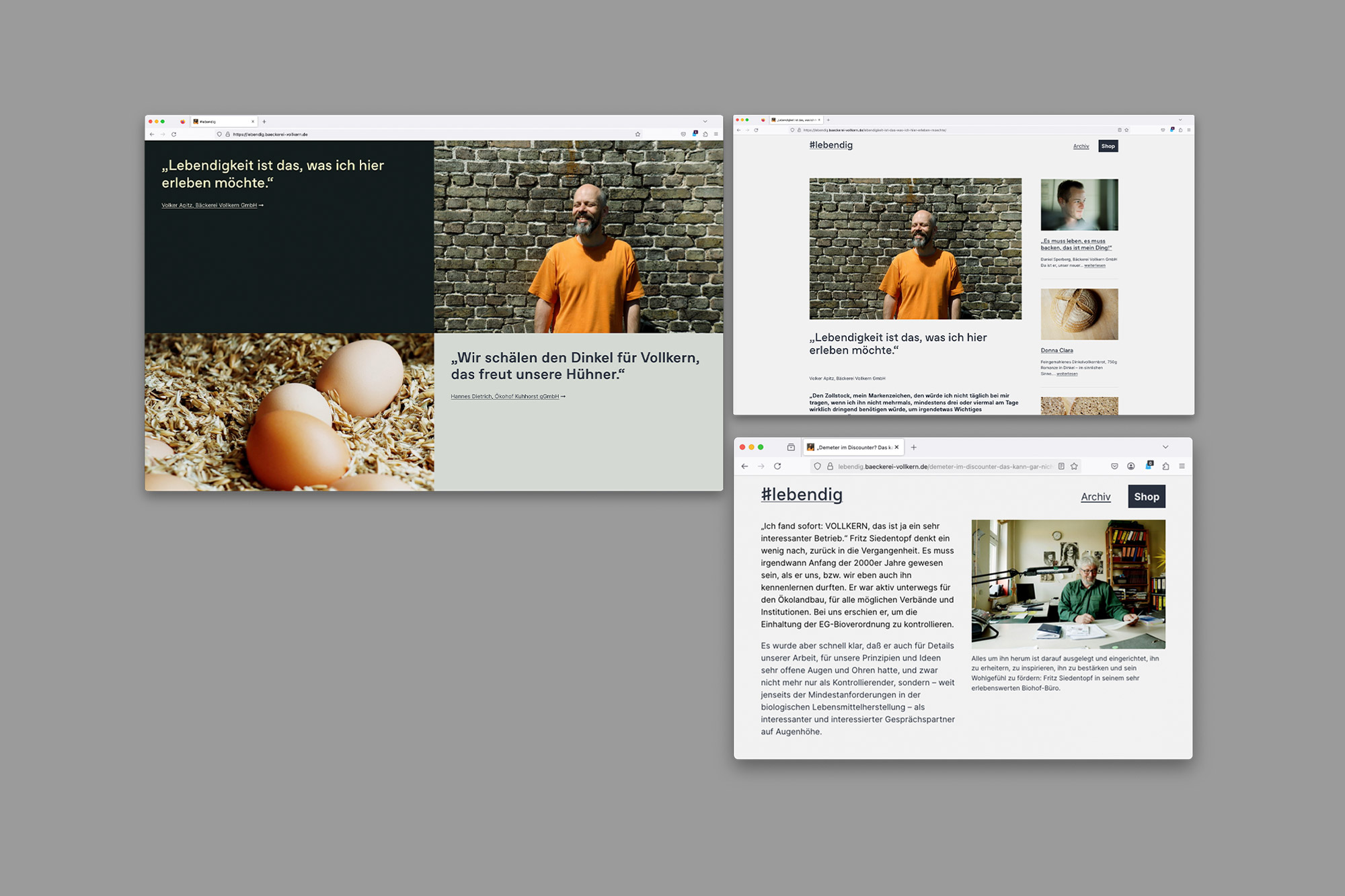Click the URL bar in Lebendigkeit article window
Image resolution: width=1345 pixels, height=896 pixels.
[960, 130]
